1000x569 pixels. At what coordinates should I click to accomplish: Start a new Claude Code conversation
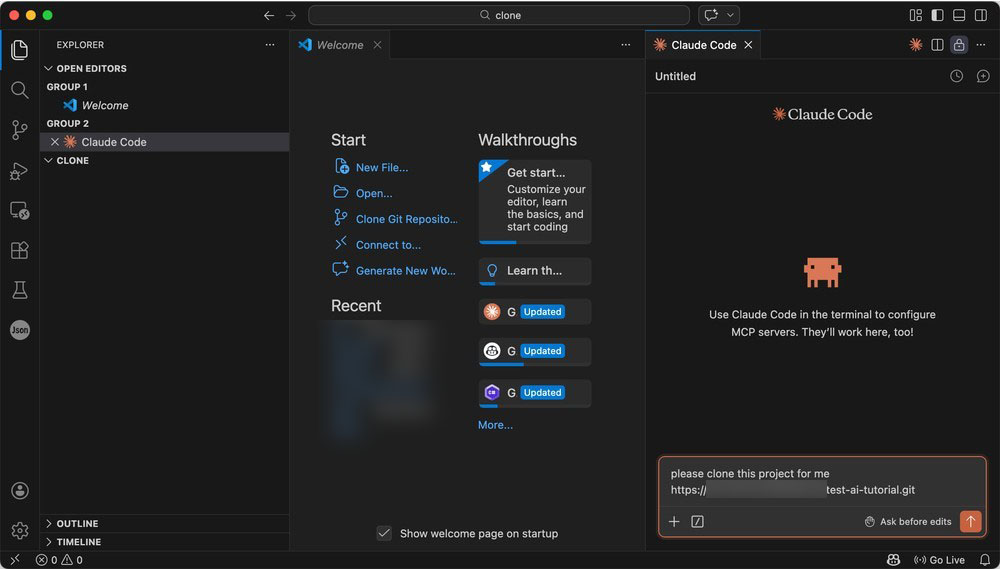(x=983, y=76)
